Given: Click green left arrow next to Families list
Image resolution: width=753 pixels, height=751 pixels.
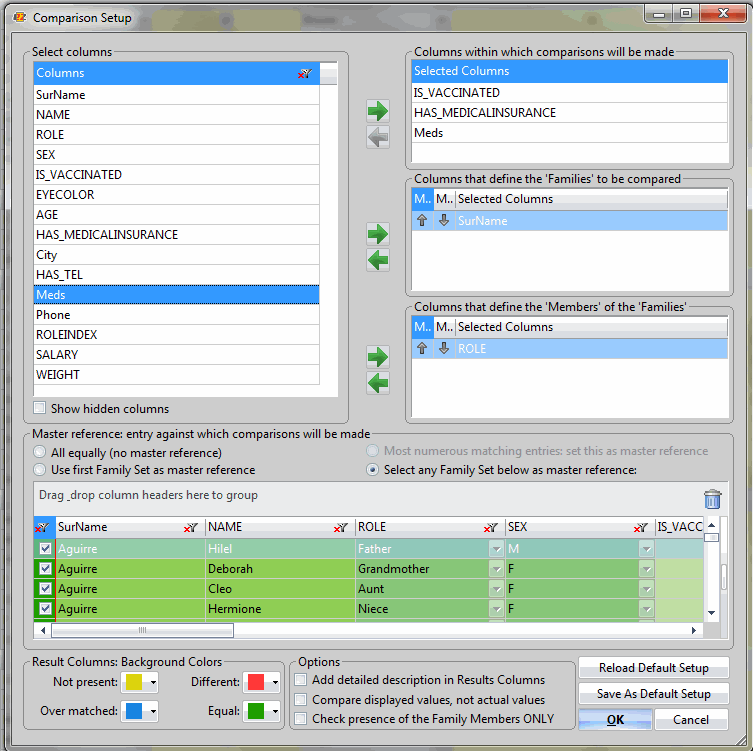Looking at the screenshot, I should point(378,261).
